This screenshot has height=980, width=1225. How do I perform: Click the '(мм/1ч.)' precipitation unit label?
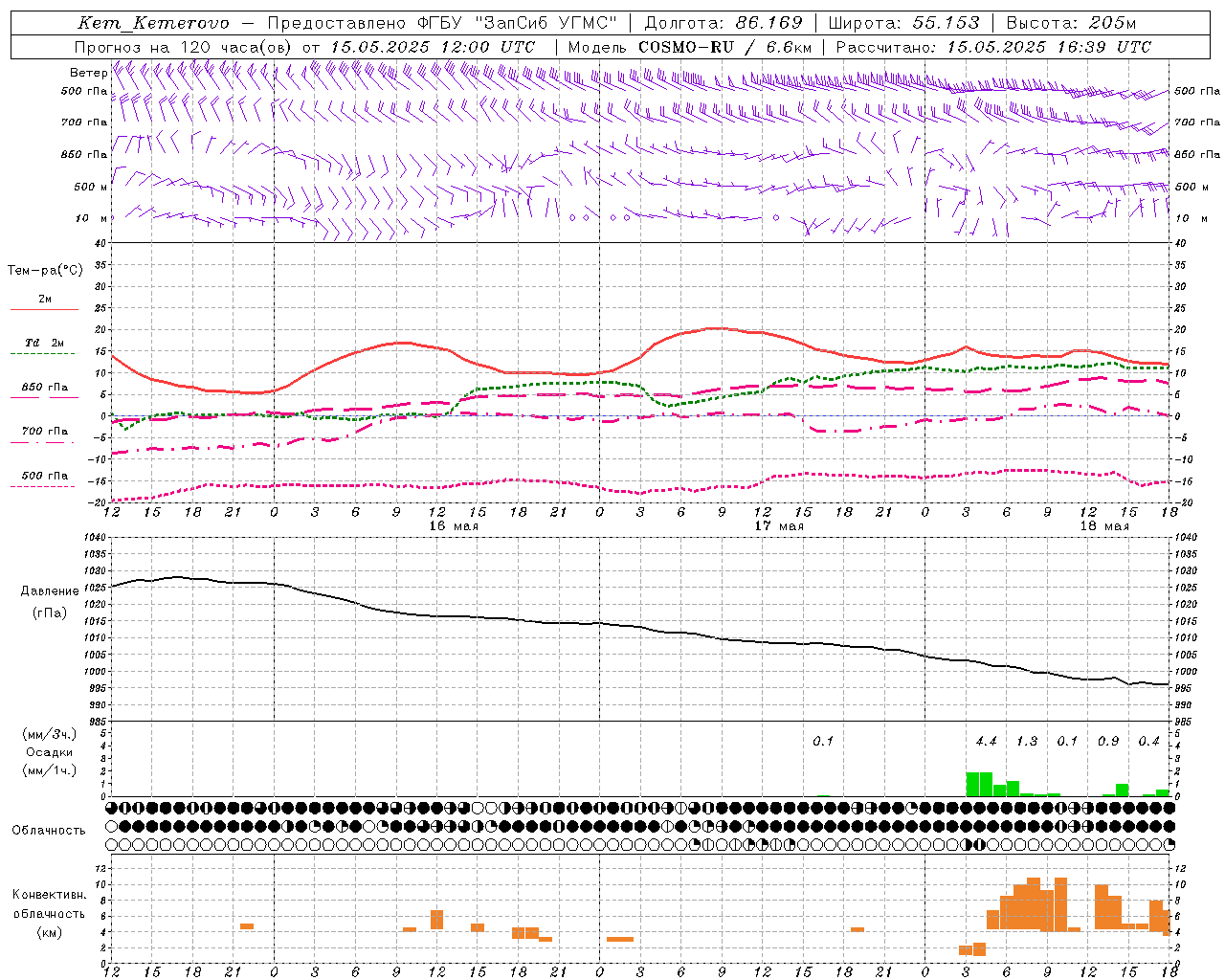(x=49, y=770)
